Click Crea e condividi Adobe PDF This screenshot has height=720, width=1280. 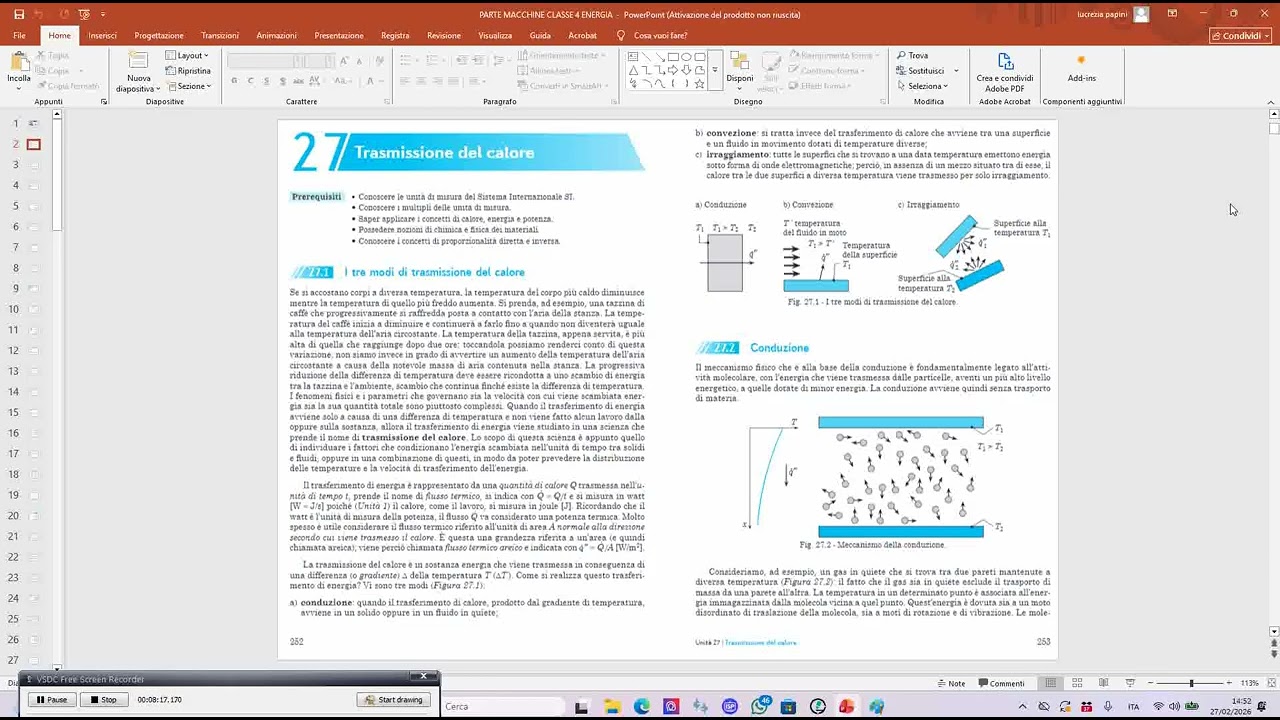[x=1005, y=72]
